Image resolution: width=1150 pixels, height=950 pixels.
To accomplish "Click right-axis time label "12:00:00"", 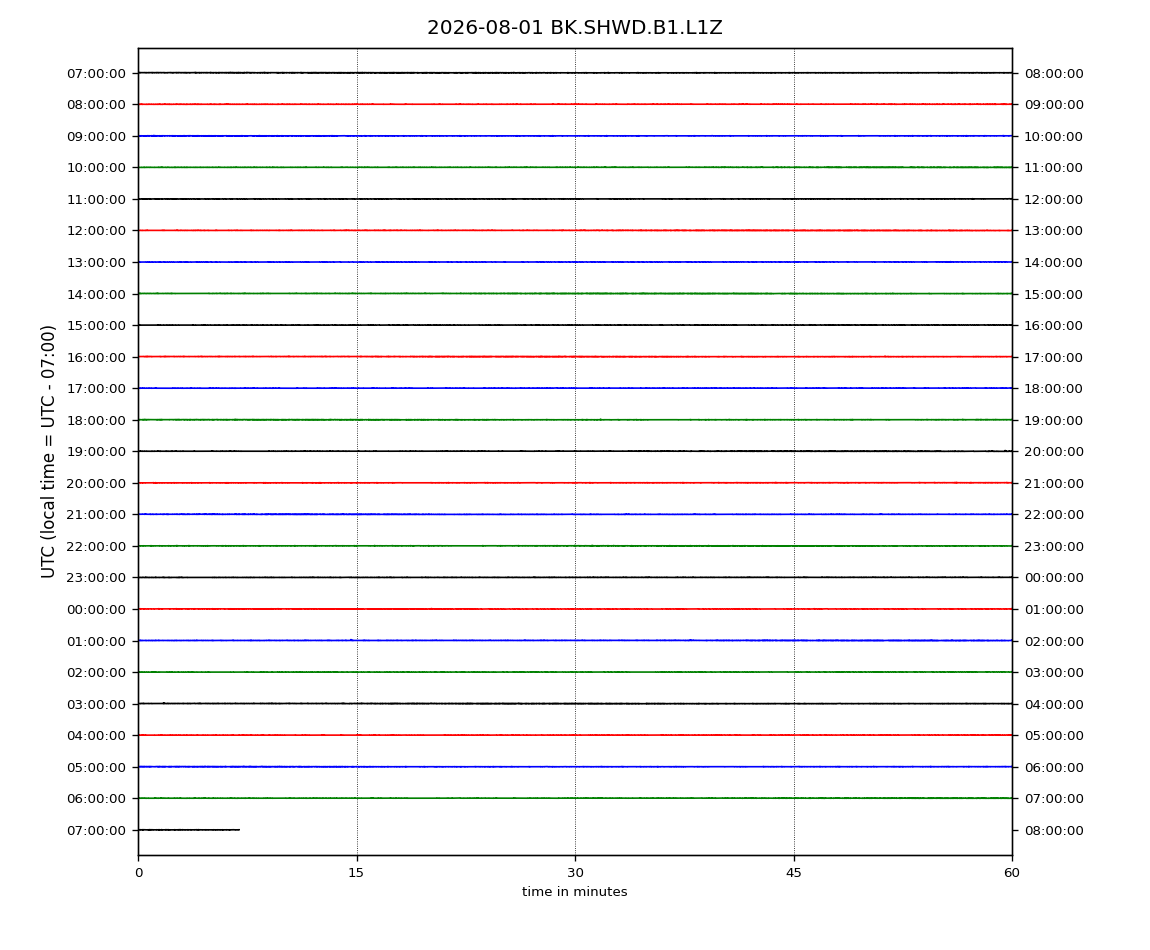I will click(x=1054, y=200).
